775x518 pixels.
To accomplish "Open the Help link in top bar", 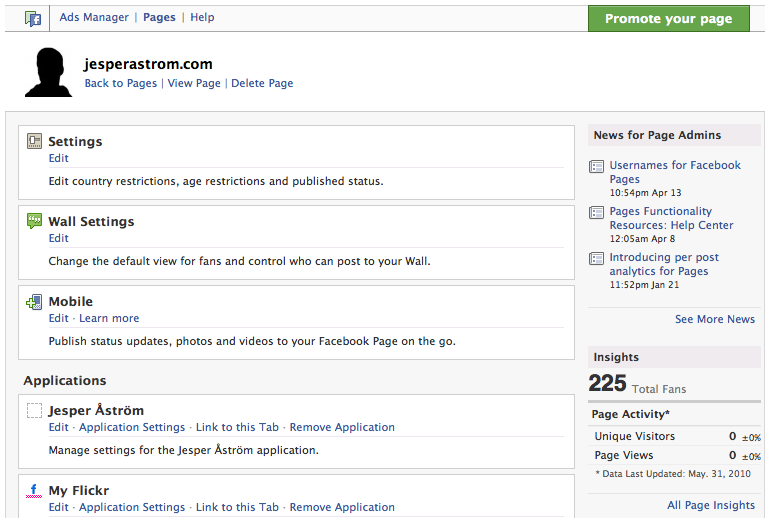I will click(x=202, y=17).
